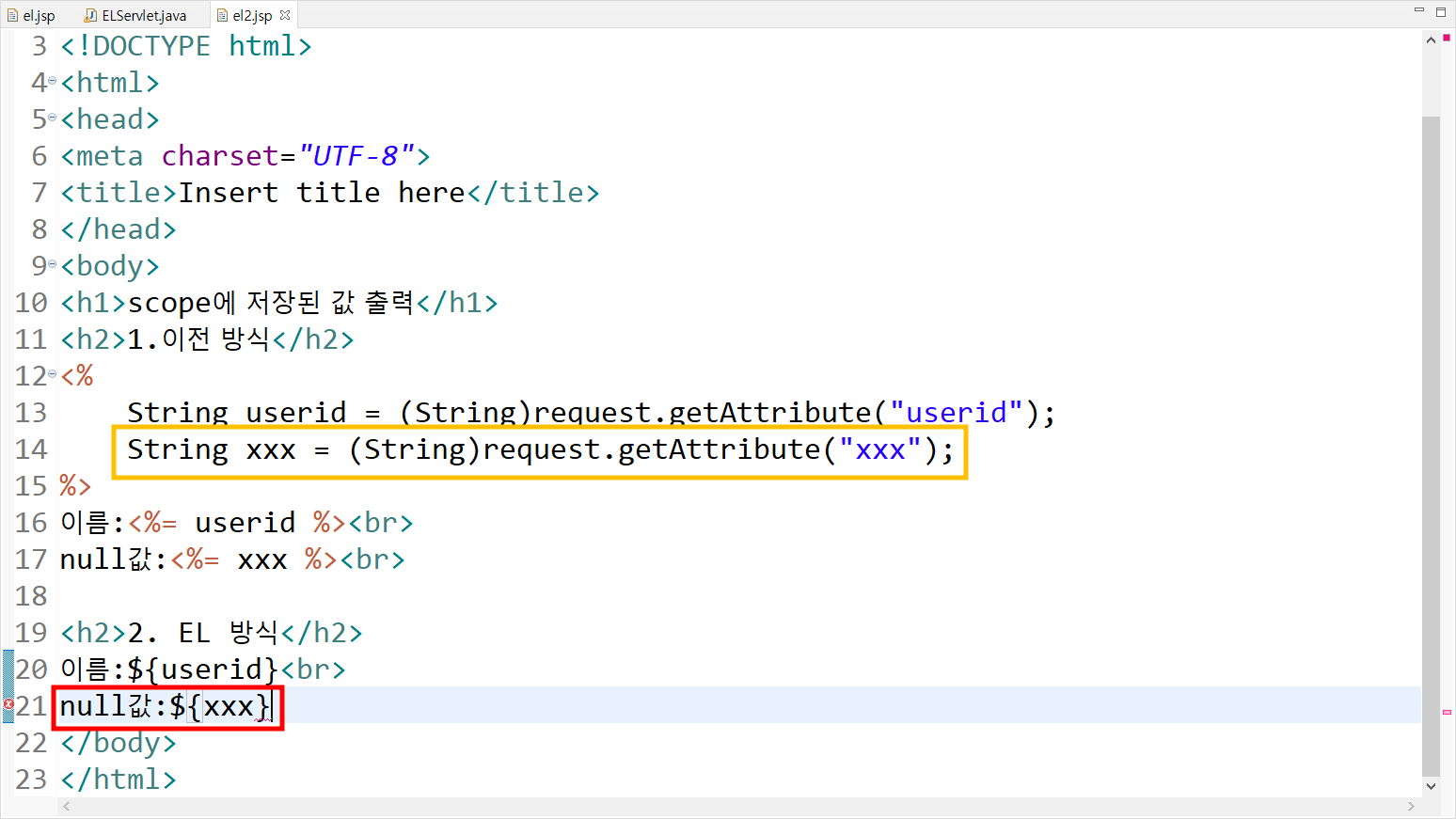
Task: Click line number 18 in the gutter
Action: (31, 596)
